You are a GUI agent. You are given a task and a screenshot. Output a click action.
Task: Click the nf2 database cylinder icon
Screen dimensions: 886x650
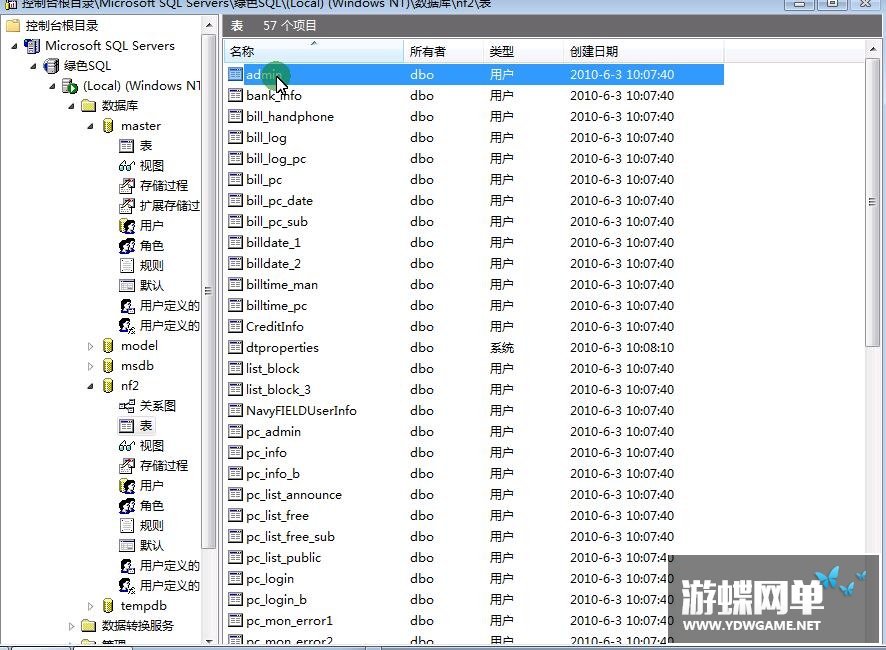(x=108, y=386)
